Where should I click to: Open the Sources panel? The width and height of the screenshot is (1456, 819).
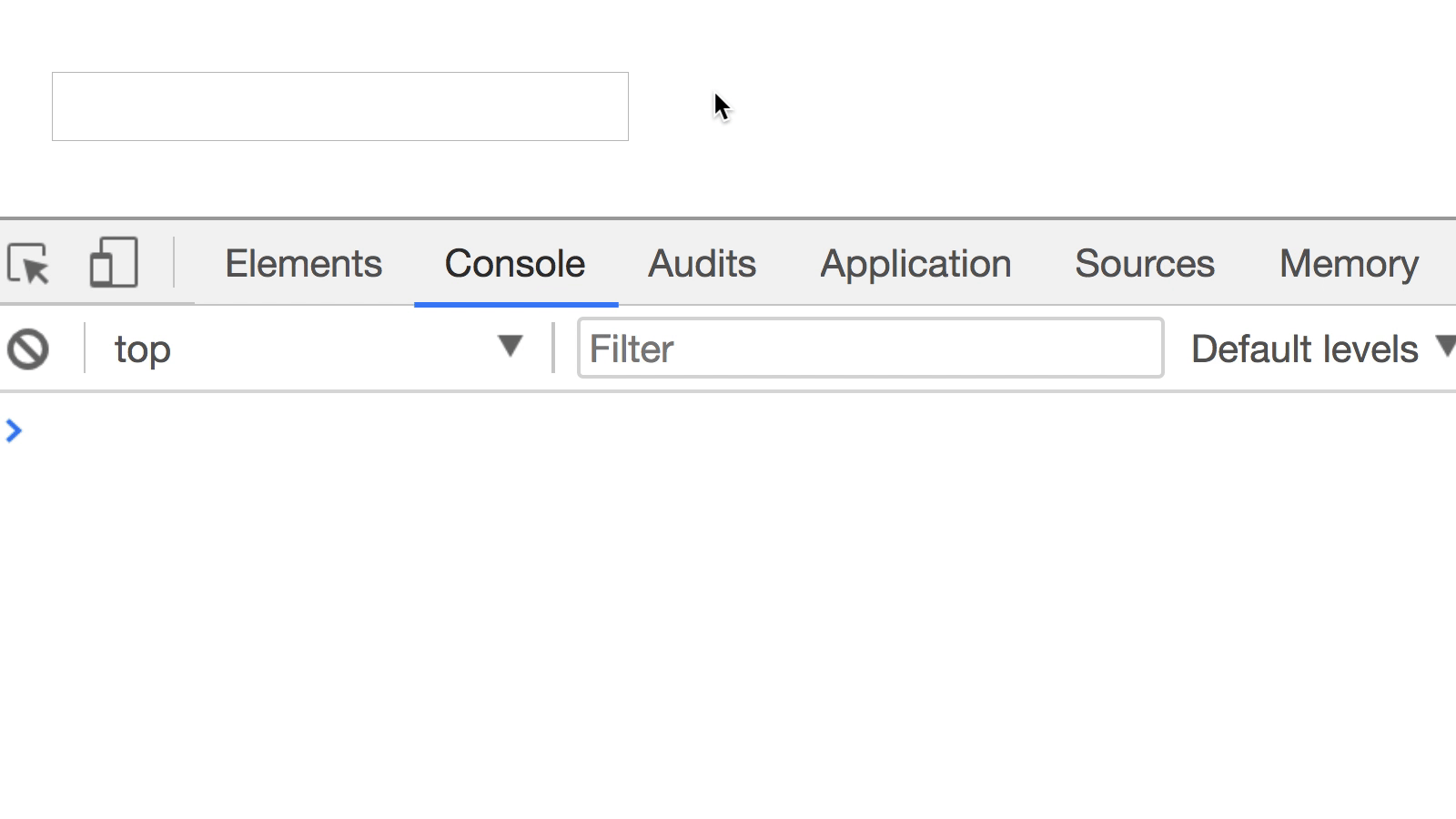[x=1144, y=264]
